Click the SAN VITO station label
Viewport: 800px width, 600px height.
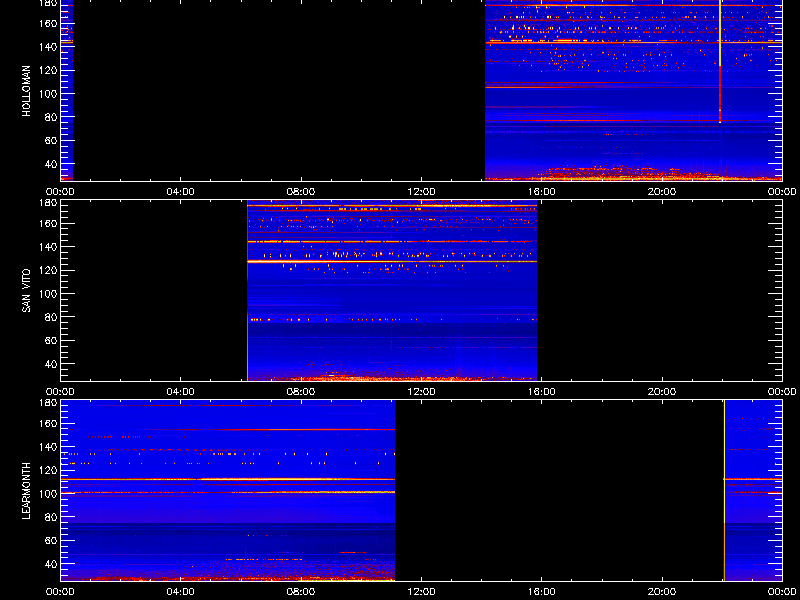click(27, 291)
